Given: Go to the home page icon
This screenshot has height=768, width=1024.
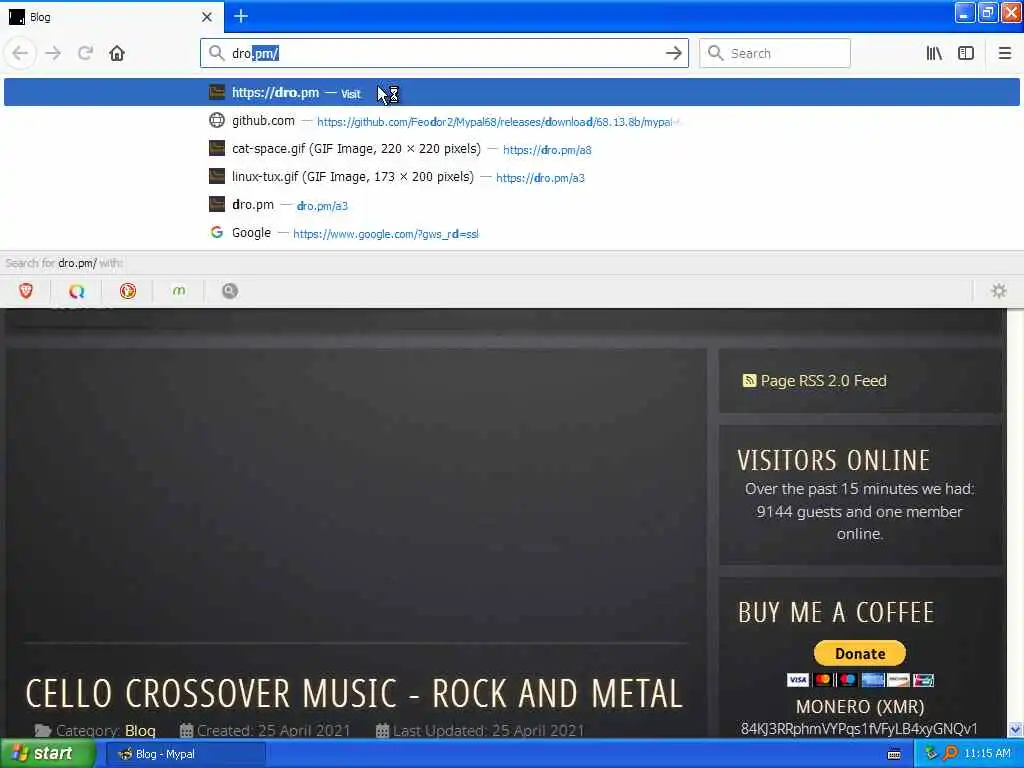Looking at the screenshot, I should [117, 53].
